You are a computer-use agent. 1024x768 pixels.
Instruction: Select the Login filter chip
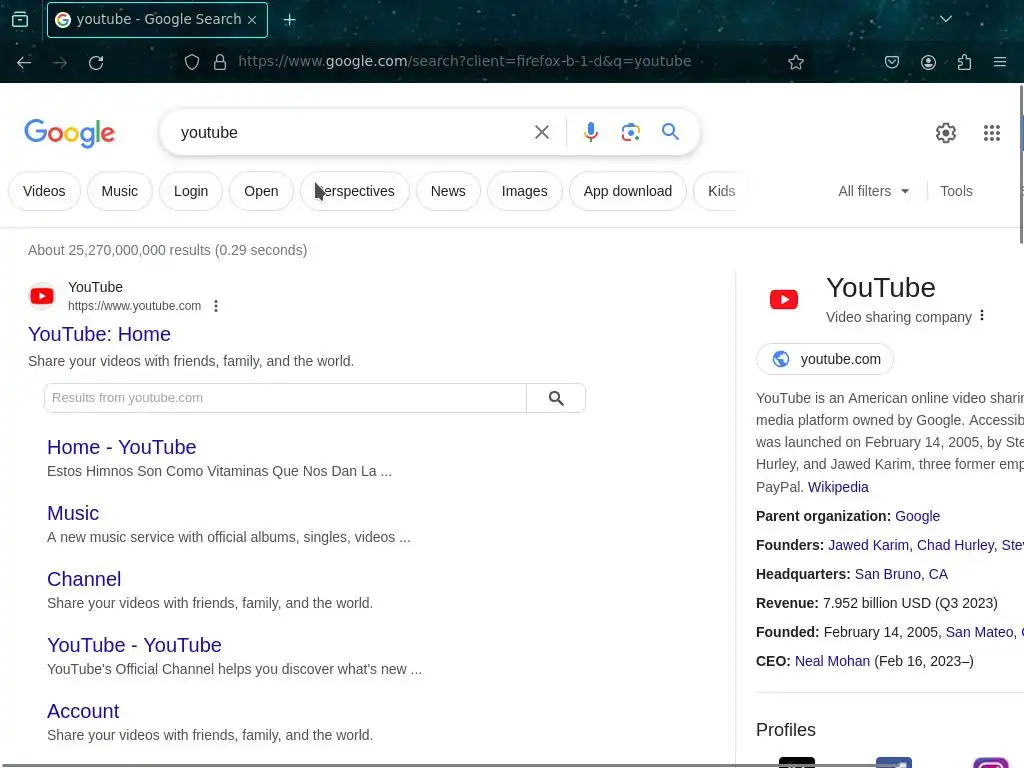tap(191, 191)
